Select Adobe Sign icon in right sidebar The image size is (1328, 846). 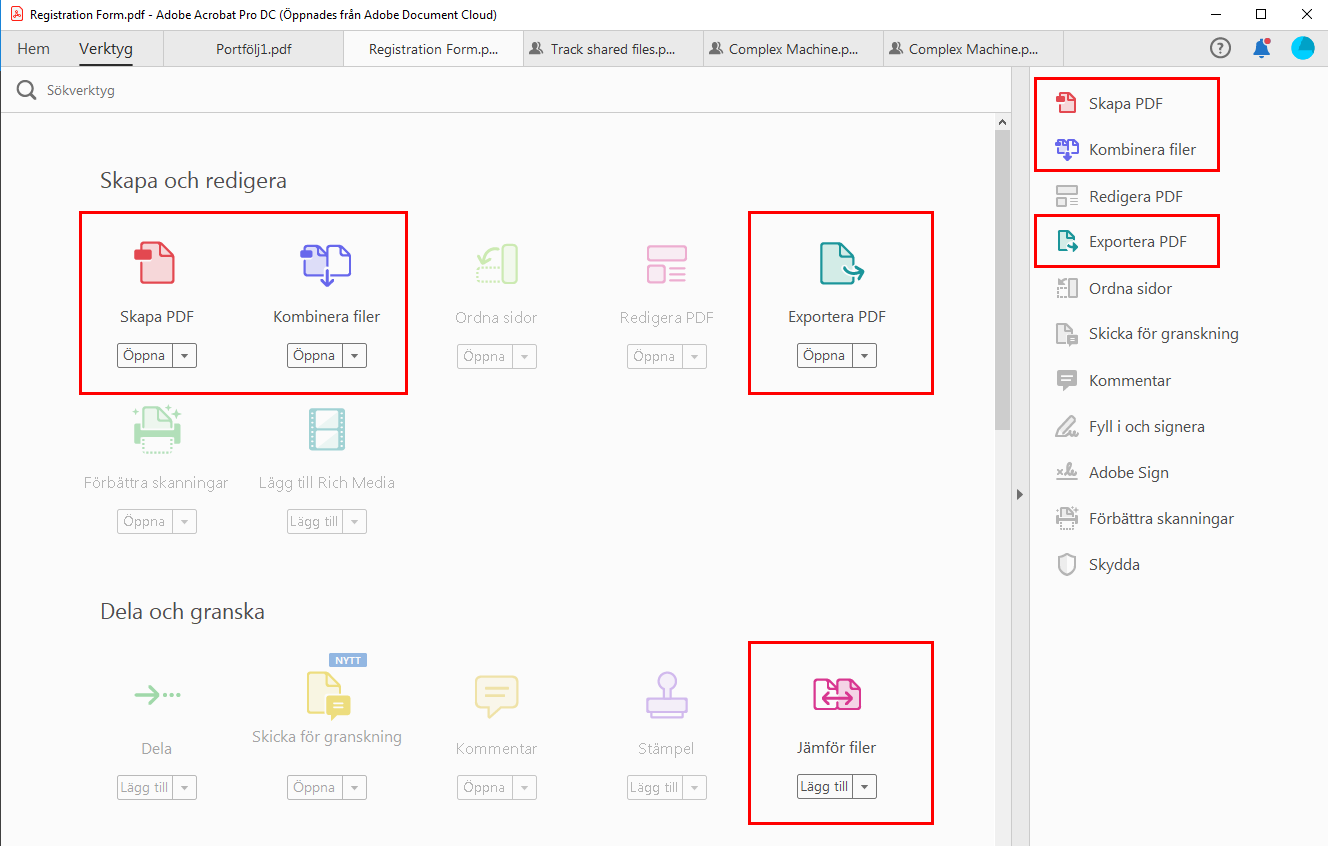[1067, 472]
